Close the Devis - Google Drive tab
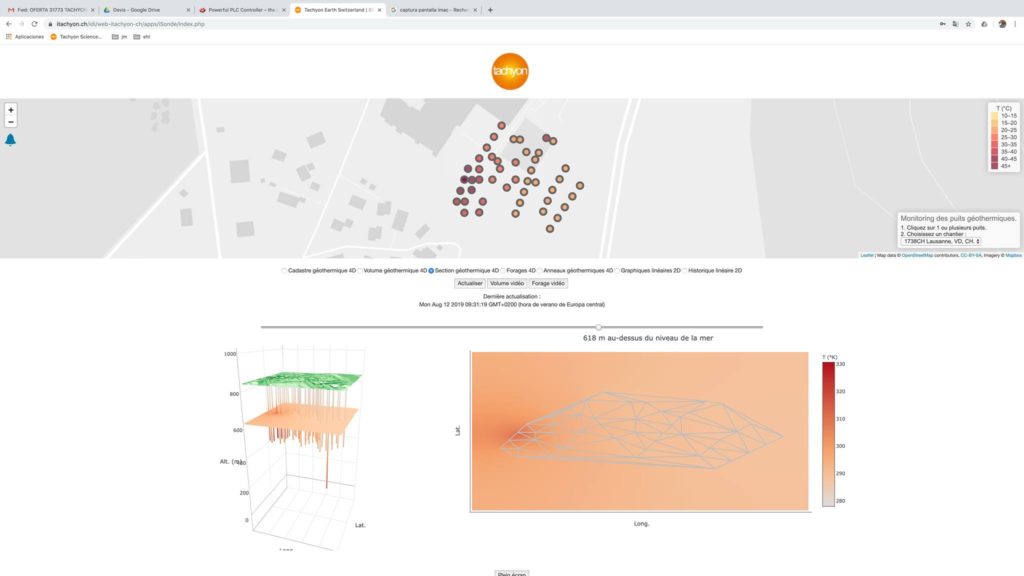This screenshot has width=1024, height=576. pos(188,10)
